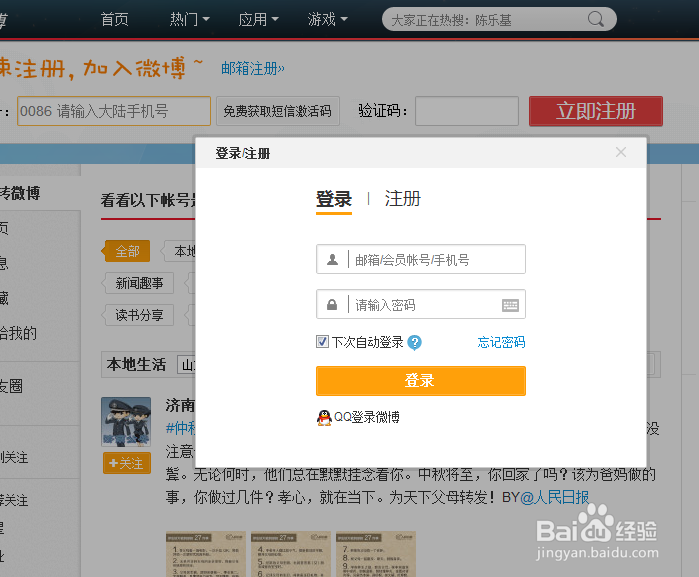
Task: Open the 忘记密码 link
Action: [501, 342]
